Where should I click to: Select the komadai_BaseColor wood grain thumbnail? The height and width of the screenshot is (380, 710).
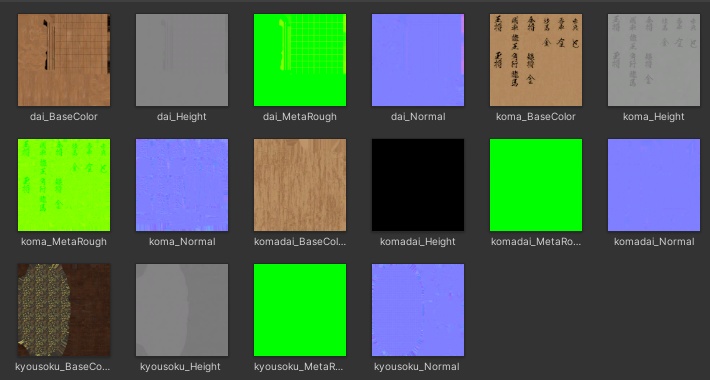coord(300,185)
